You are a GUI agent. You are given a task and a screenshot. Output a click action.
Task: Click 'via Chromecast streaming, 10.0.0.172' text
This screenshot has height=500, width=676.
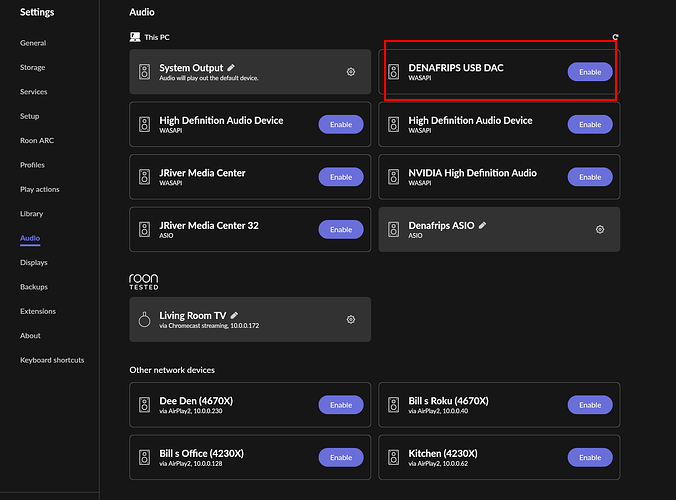[209, 326]
